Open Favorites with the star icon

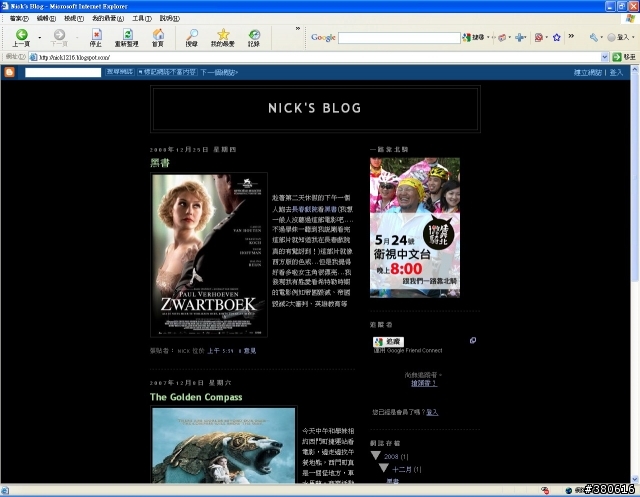coord(223,38)
